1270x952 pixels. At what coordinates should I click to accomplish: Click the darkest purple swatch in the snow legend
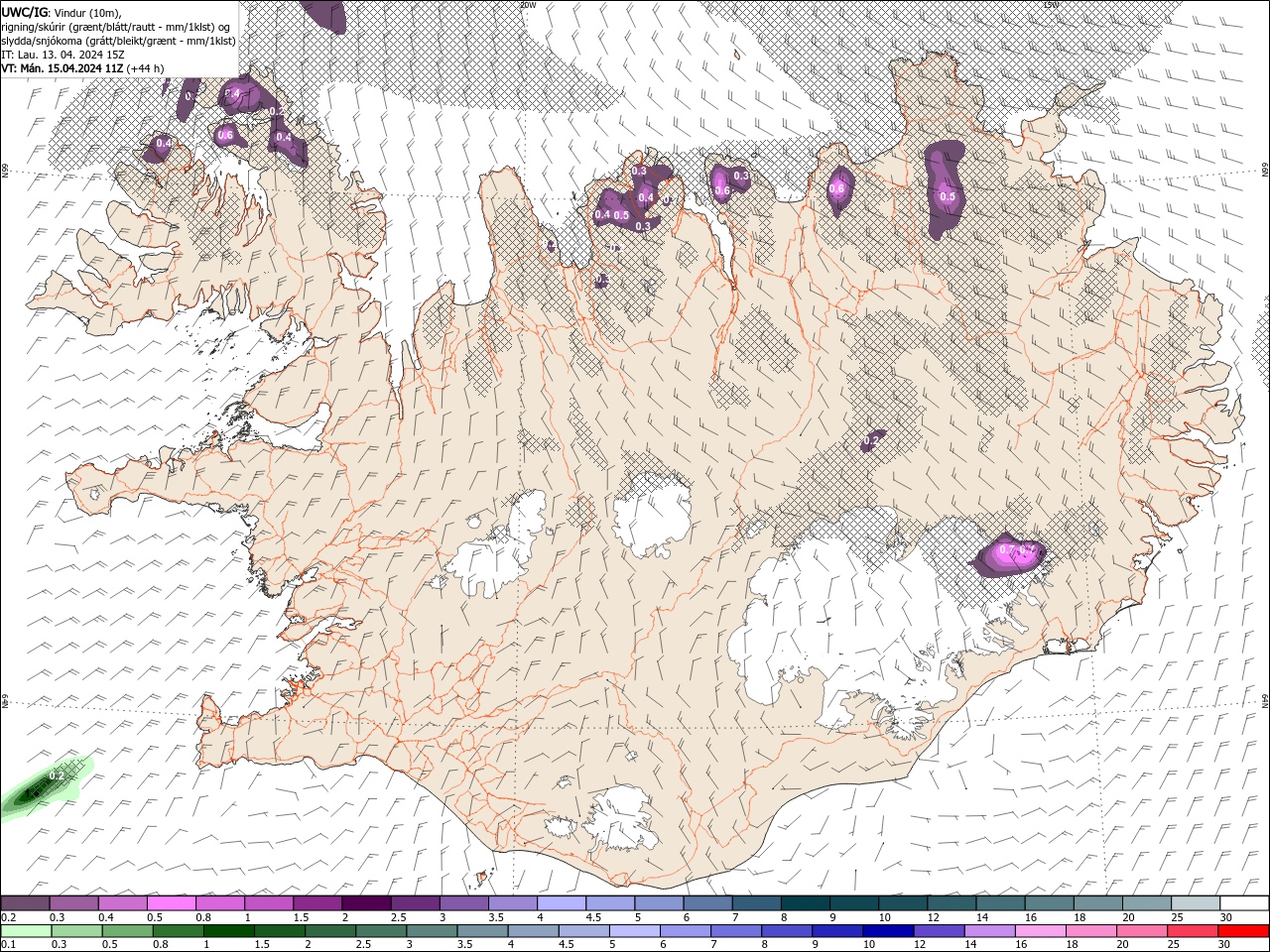click(x=366, y=903)
